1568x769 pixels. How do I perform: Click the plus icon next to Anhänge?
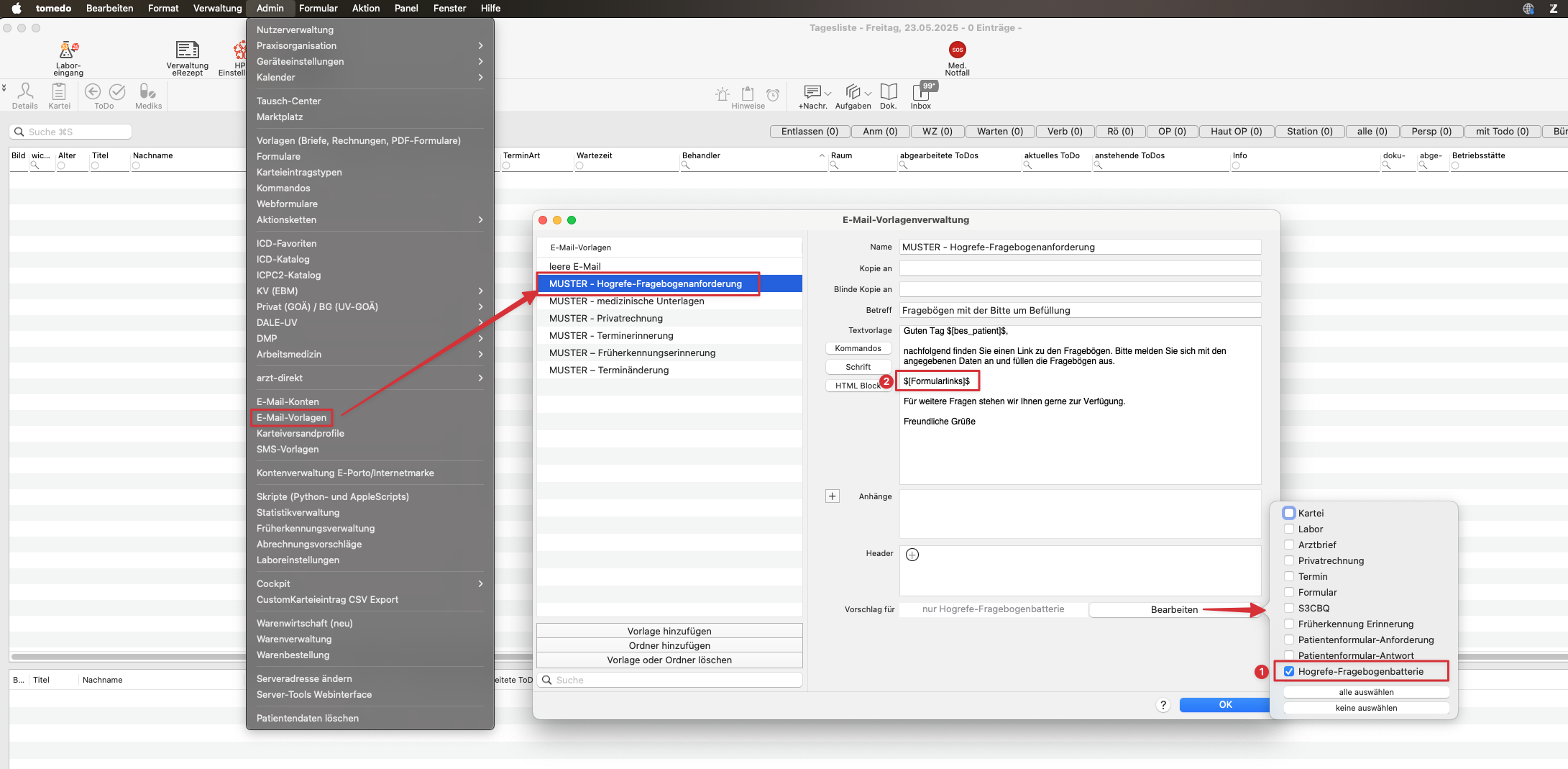click(833, 496)
